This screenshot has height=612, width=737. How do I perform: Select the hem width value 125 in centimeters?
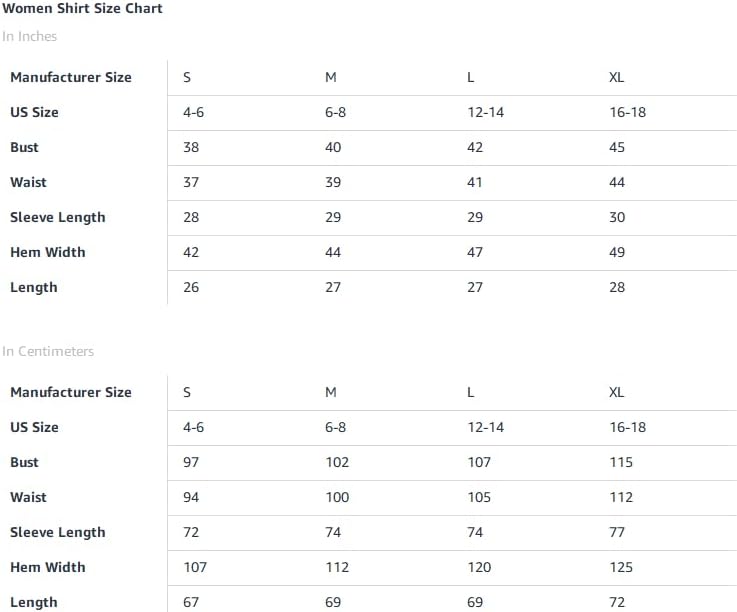click(621, 567)
